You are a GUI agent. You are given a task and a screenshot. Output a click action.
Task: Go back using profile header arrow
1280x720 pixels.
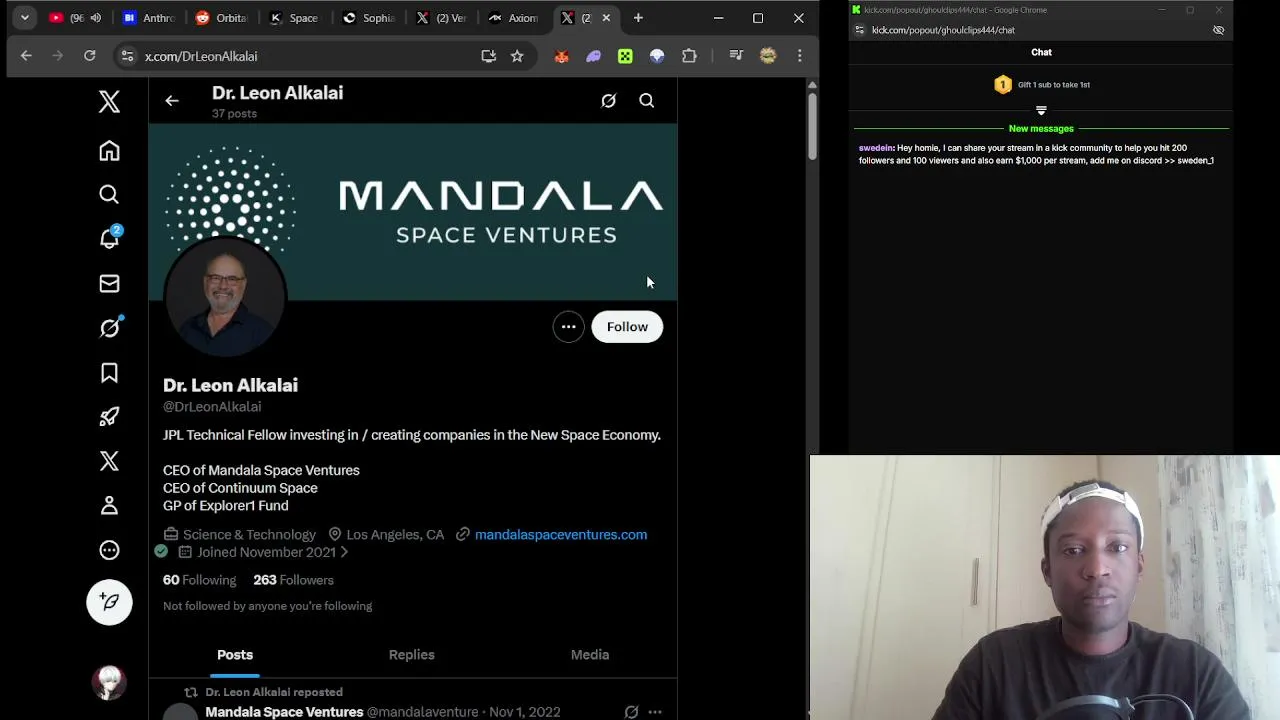pos(172,101)
